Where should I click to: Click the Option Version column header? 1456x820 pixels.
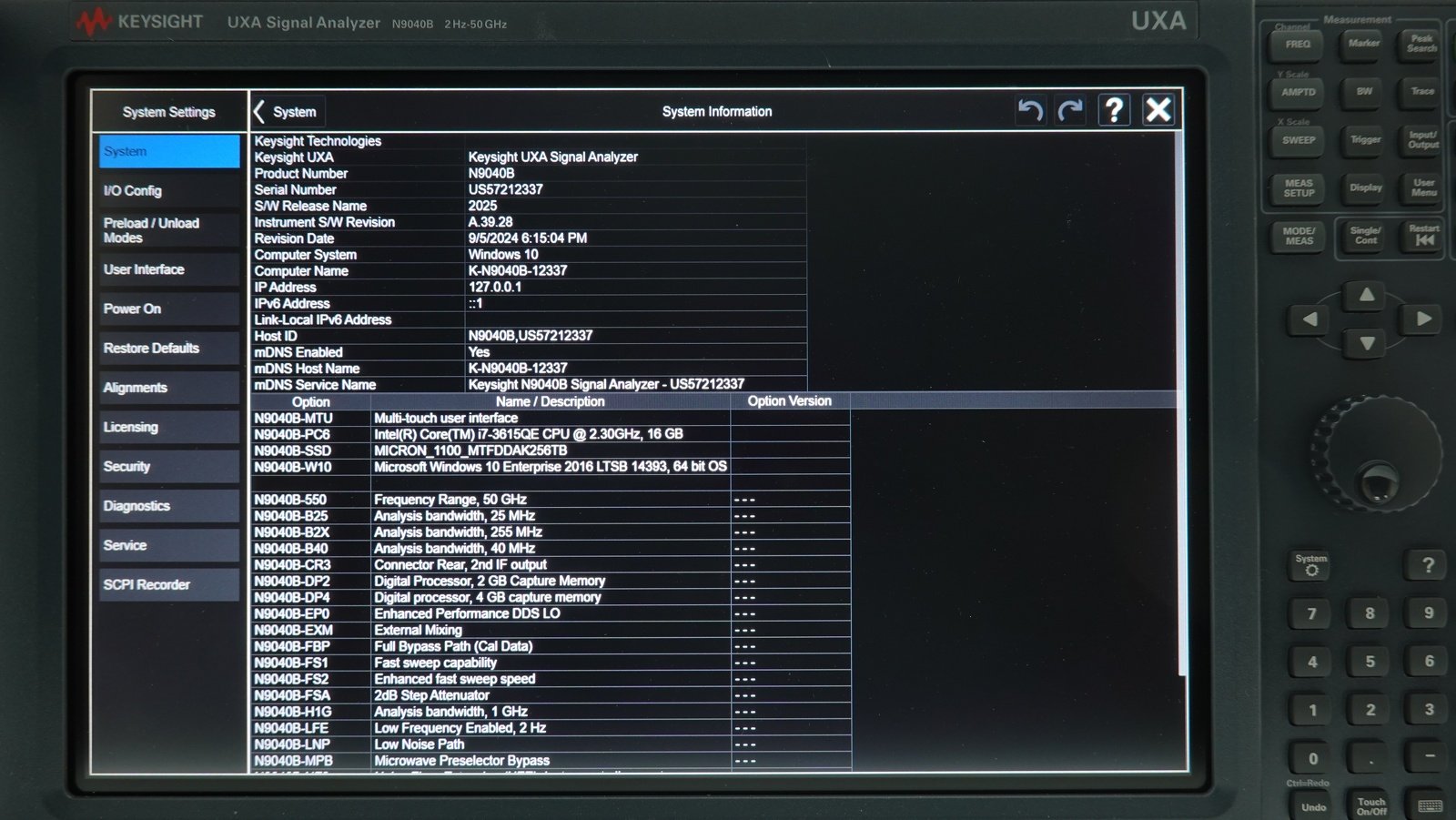point(789,400)
